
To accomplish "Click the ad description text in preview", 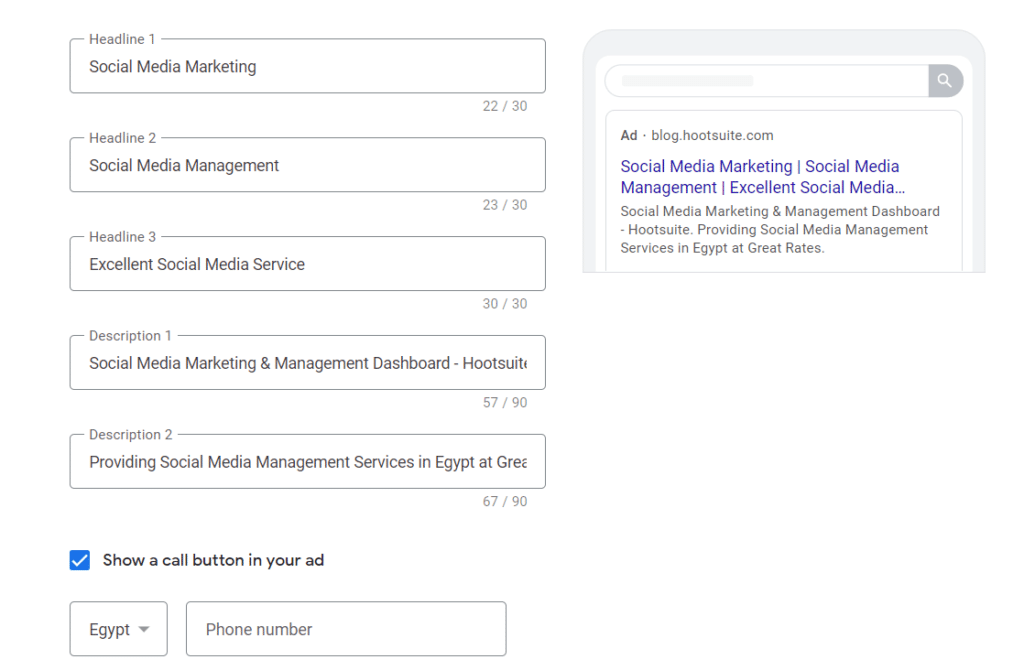I will pos(780,230).
